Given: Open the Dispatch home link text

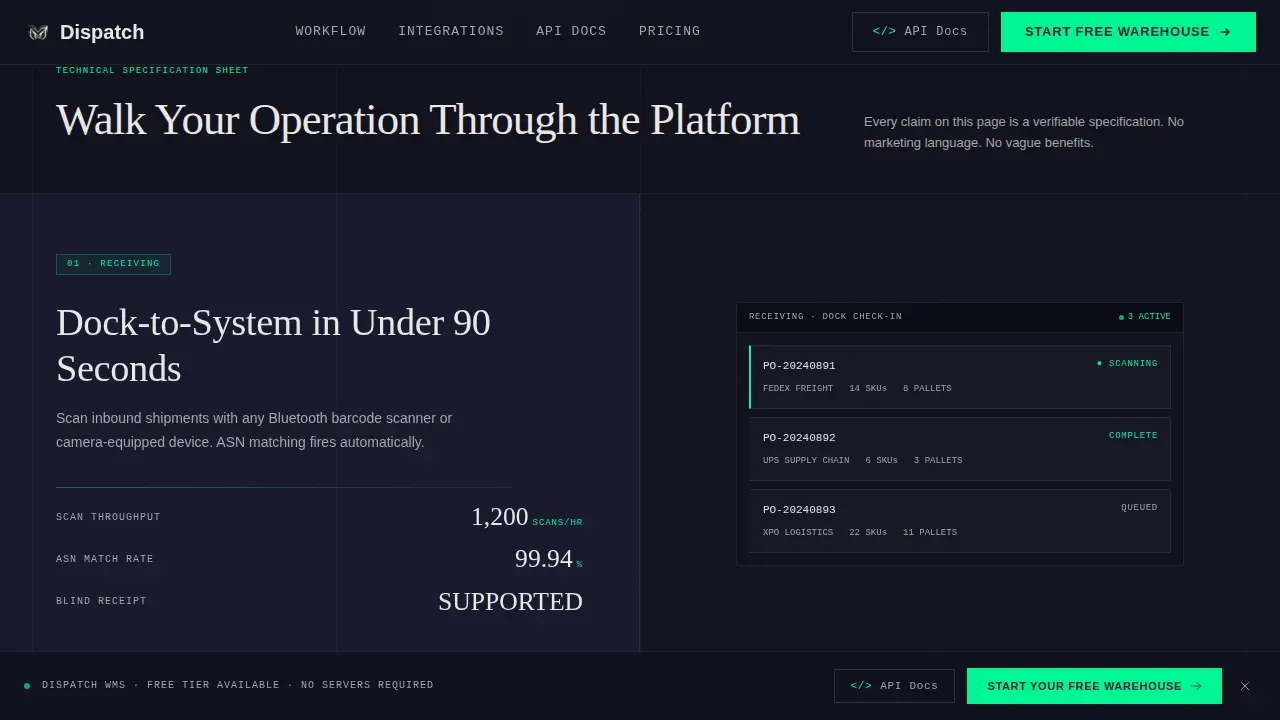Looking at the screenshot, I should click(102, 32).
